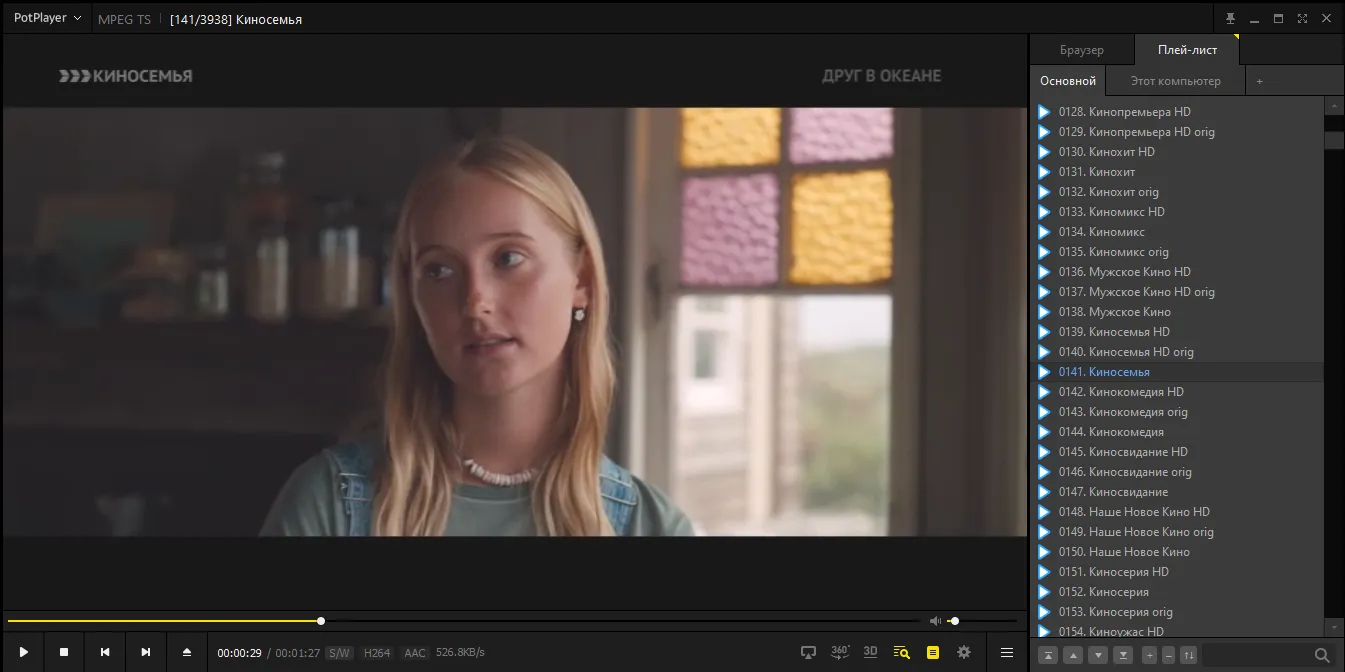Viewport: 1345px width, 672px height.
Task: Move selected item to top of playlist
Action: [1048, 656]
